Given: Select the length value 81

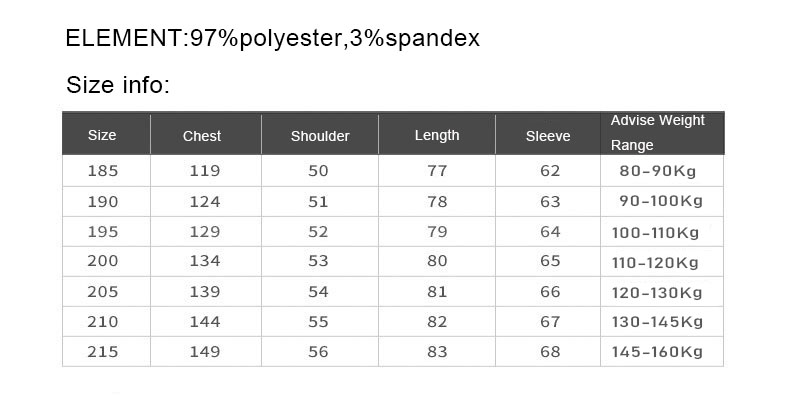Looking at the screenshot, I should [437, 292].
